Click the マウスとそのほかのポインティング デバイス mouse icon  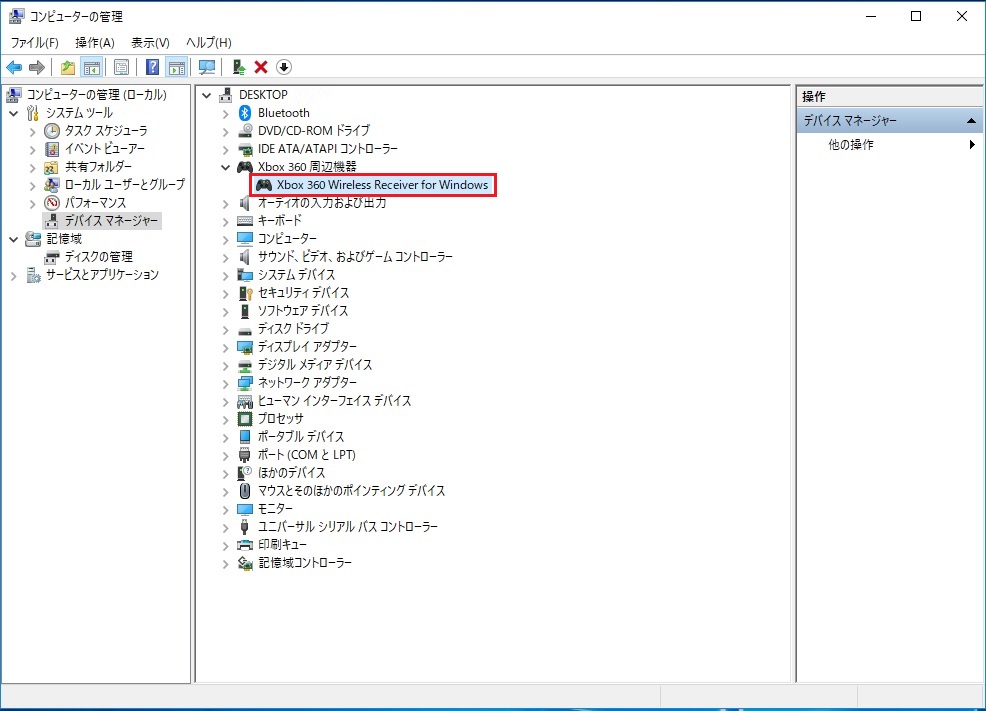point(245,491)
